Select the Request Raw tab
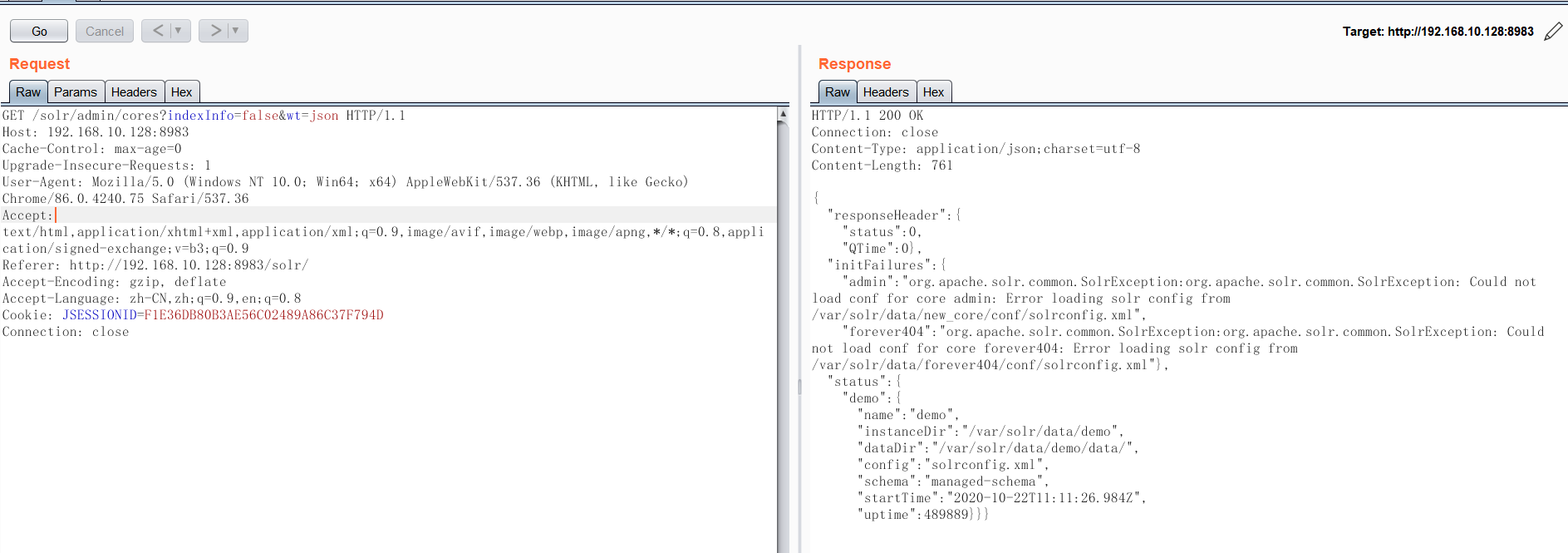Image resolution: width=1568 pixels, height=553 pixels. 28,92
